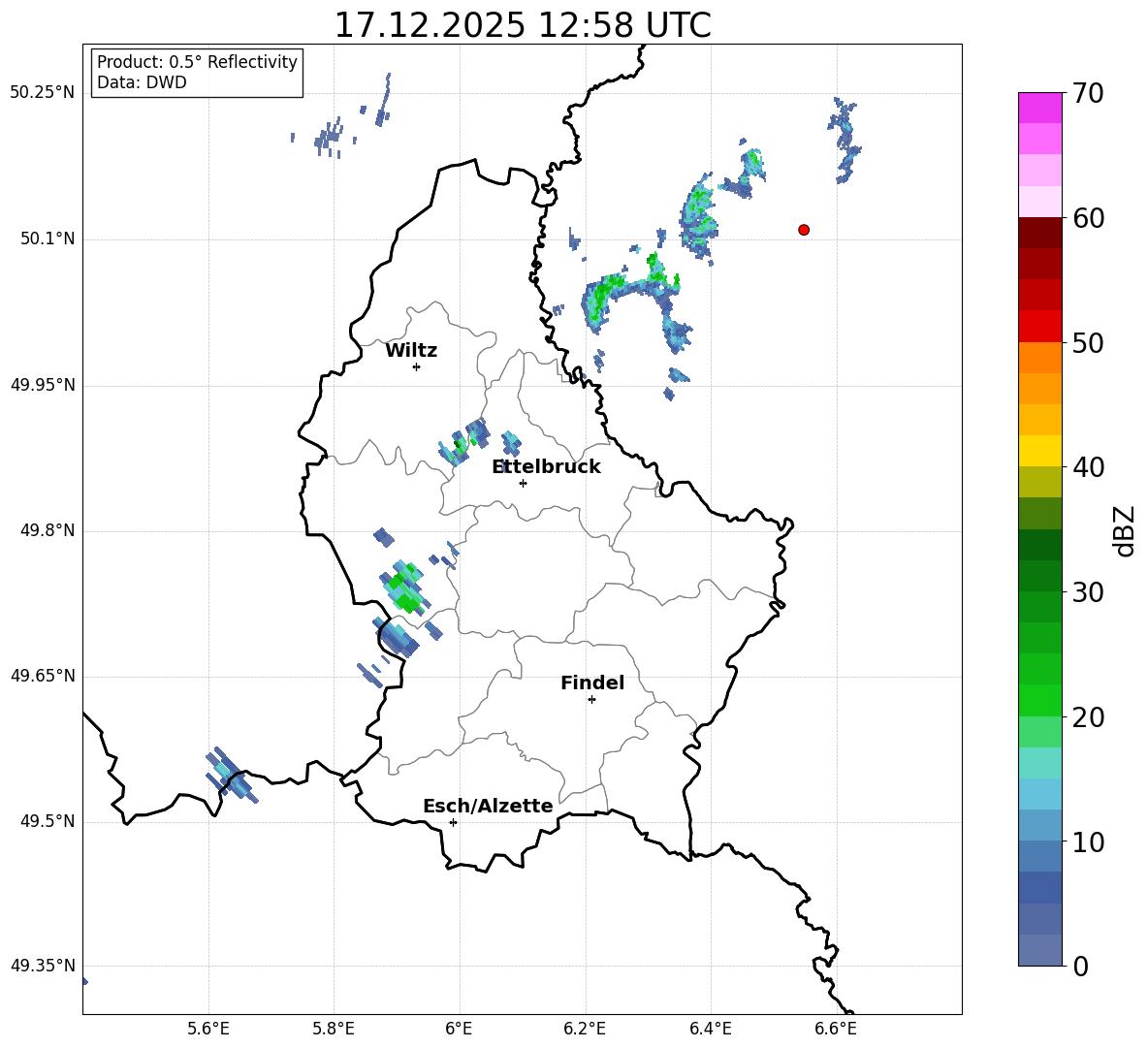The width and height of the screenshot is (1148, 1048).
Task: Select the Wiltz city label
Action: (411, 351)
